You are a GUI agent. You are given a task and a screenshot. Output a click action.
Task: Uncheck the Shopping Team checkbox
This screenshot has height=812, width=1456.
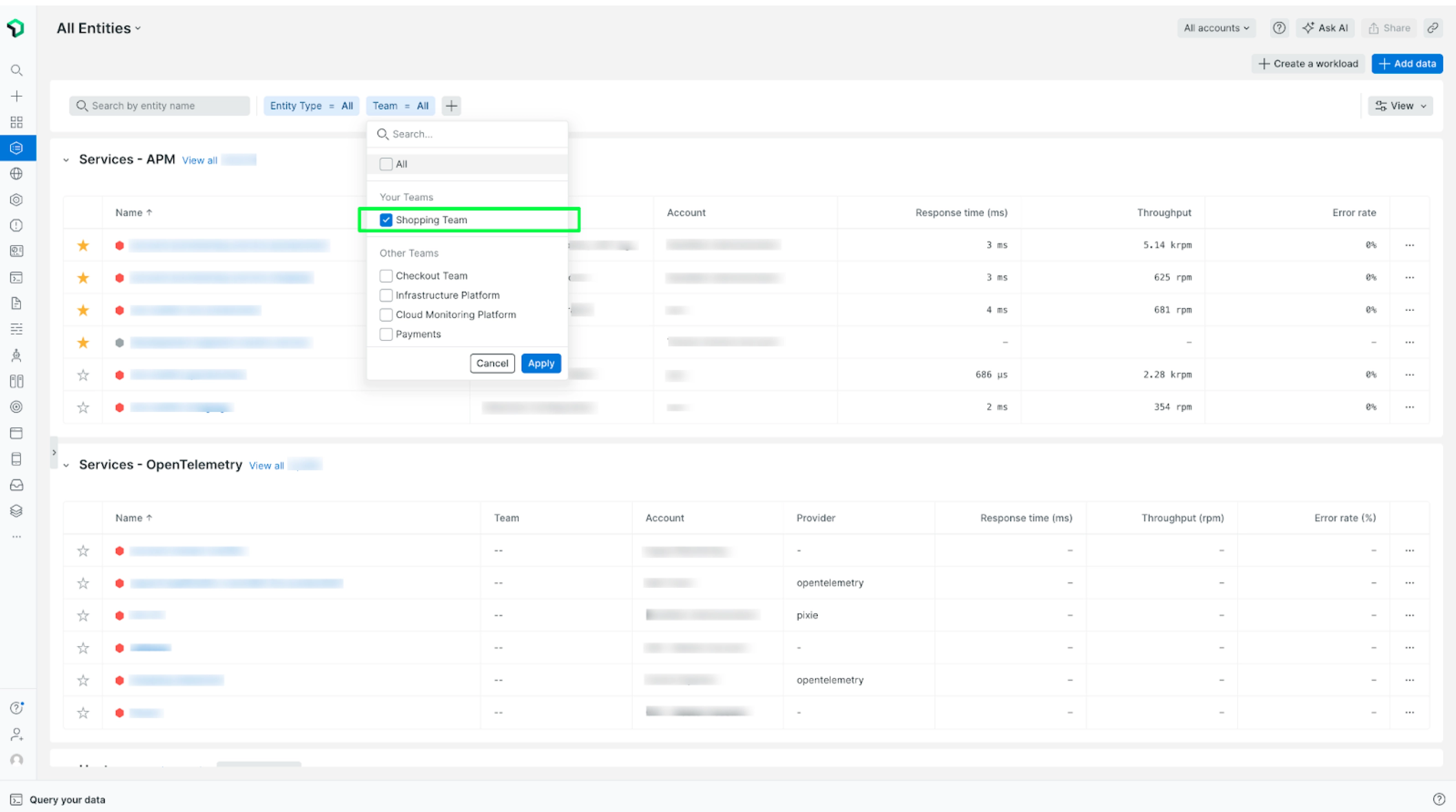point(386,220)
